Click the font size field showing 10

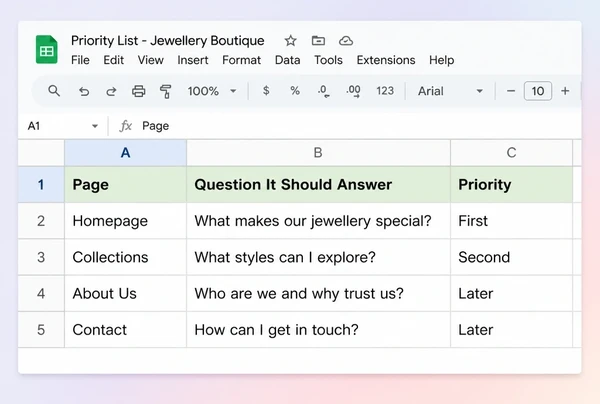[x=538, y=91]
